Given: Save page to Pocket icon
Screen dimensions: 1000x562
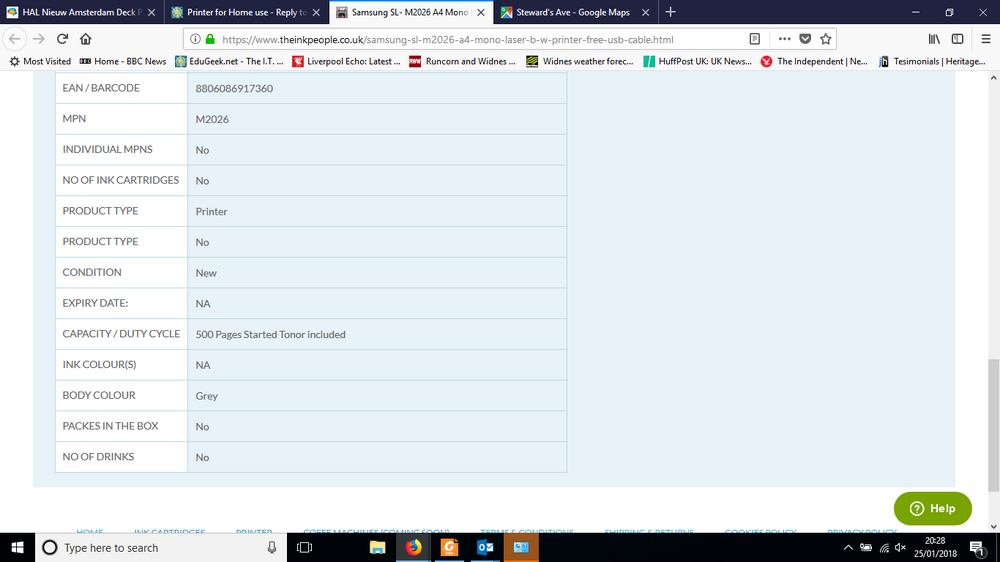Looking at the screenshot, I should (805, 39).
